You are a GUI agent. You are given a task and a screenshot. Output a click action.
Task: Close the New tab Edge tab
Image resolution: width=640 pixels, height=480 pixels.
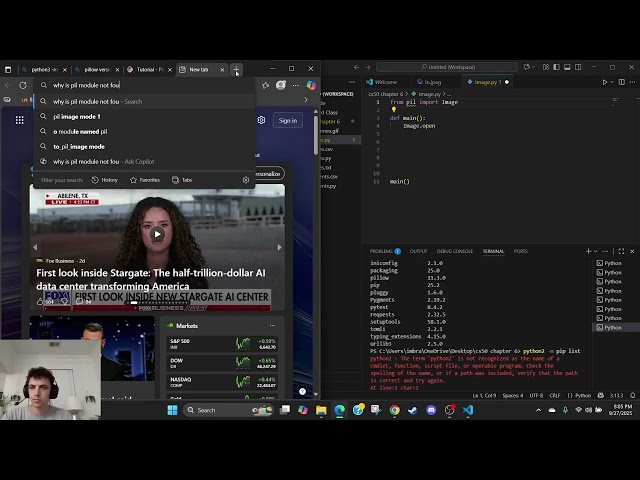(222, 70)
